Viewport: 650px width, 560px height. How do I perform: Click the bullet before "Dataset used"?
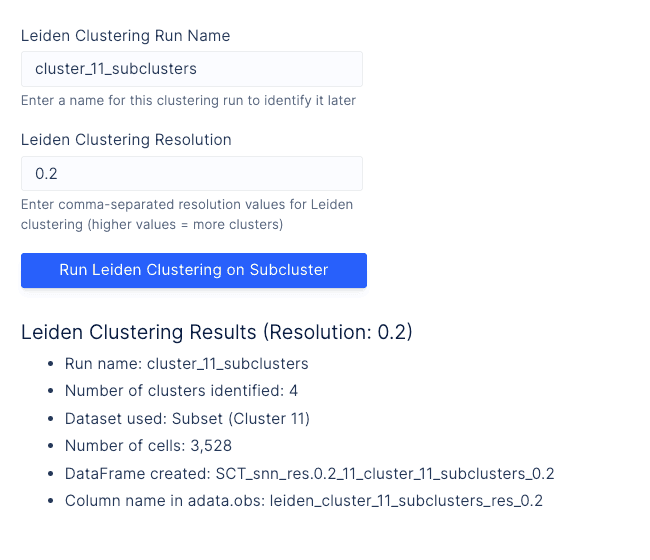[x=52, y=419]
